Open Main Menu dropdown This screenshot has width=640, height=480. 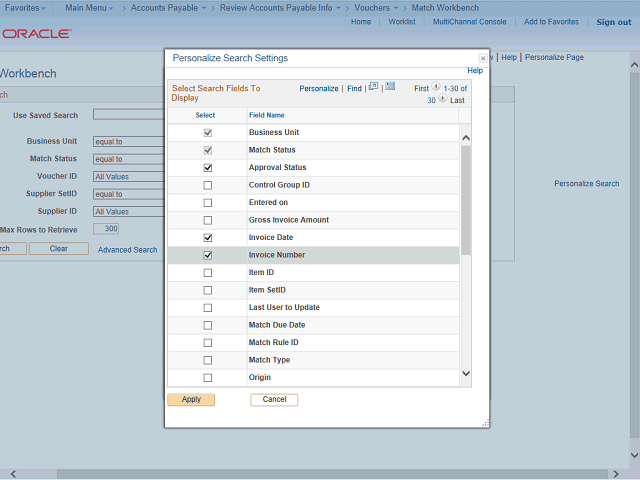tap(89, 8)
